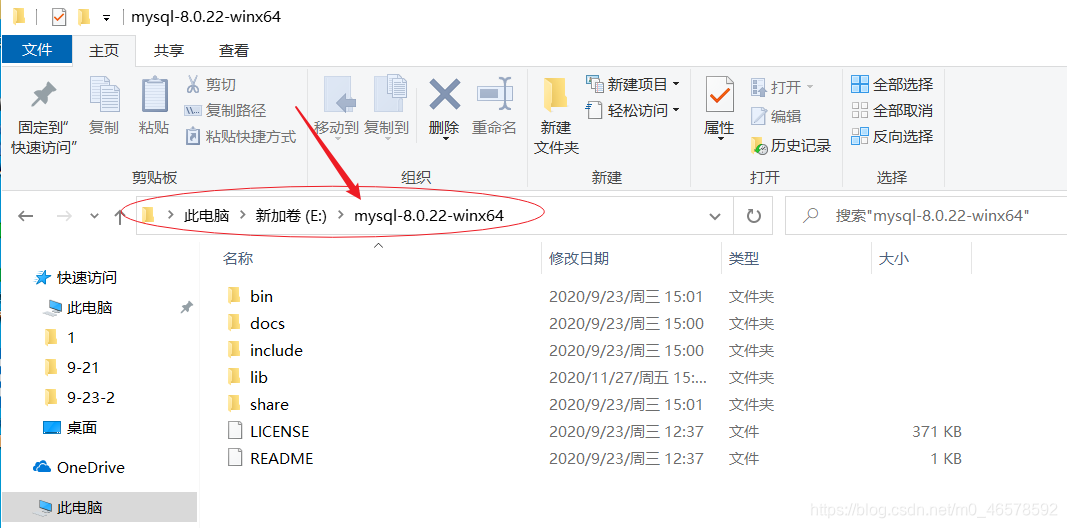This screenshot has width=1067, height=528.
Task: Select the bin folder
Action: (x=261, y=296)
